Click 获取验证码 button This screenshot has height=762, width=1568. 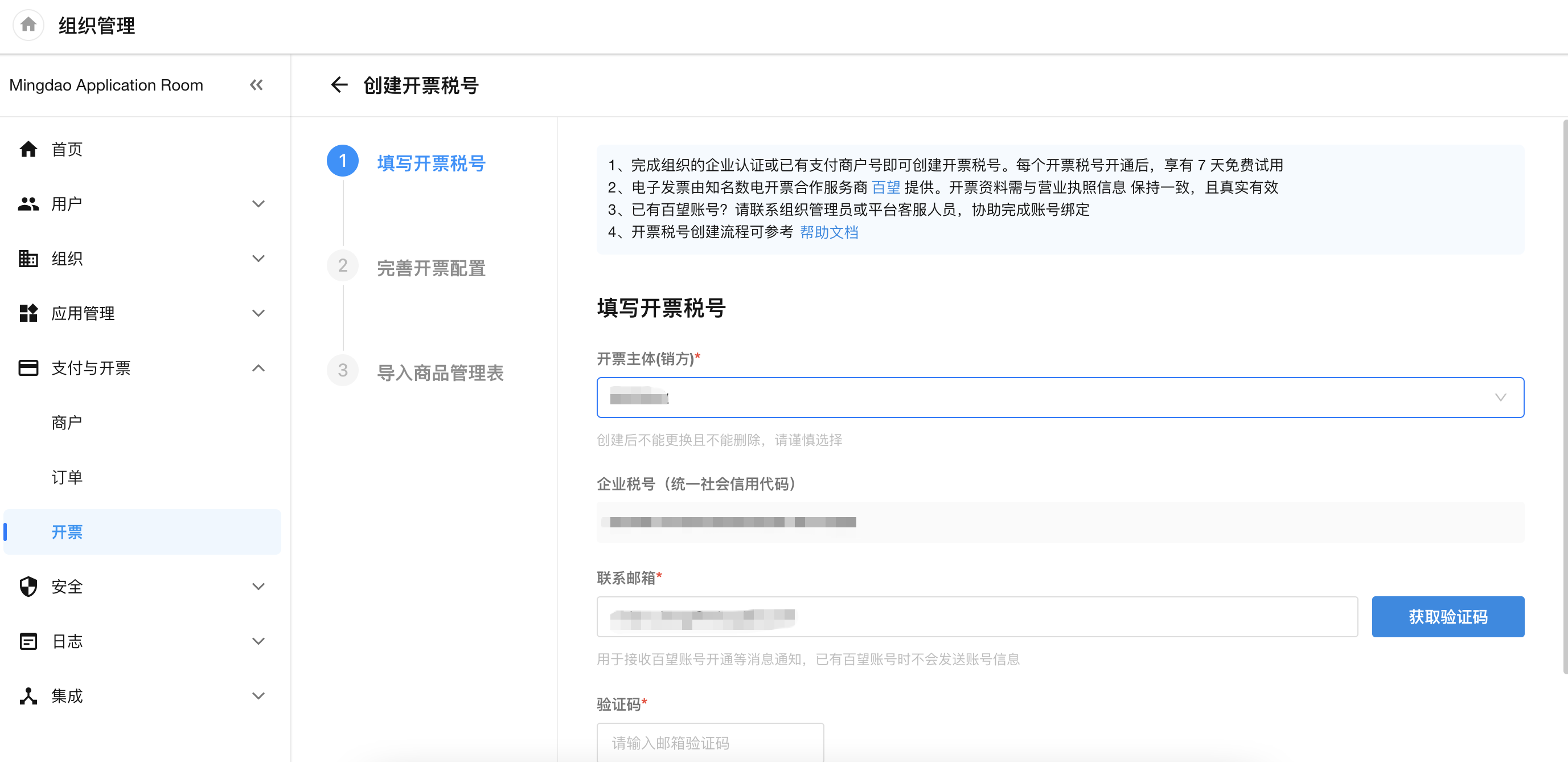pyautogui.click(x=1447, y=617)
